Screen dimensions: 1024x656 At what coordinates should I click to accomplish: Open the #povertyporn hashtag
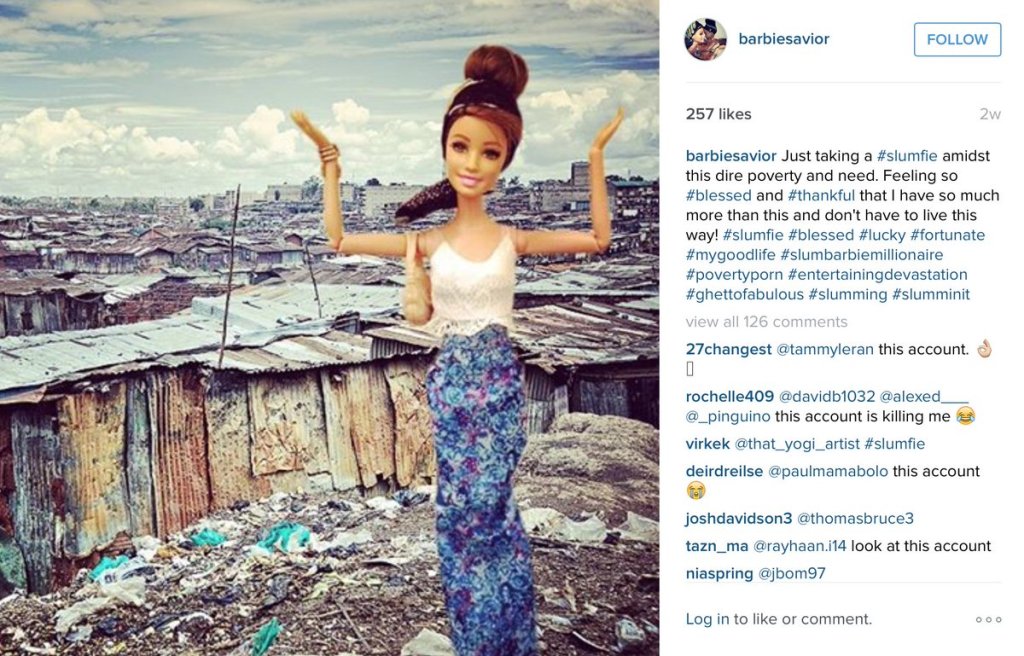[x=734, y=274]
